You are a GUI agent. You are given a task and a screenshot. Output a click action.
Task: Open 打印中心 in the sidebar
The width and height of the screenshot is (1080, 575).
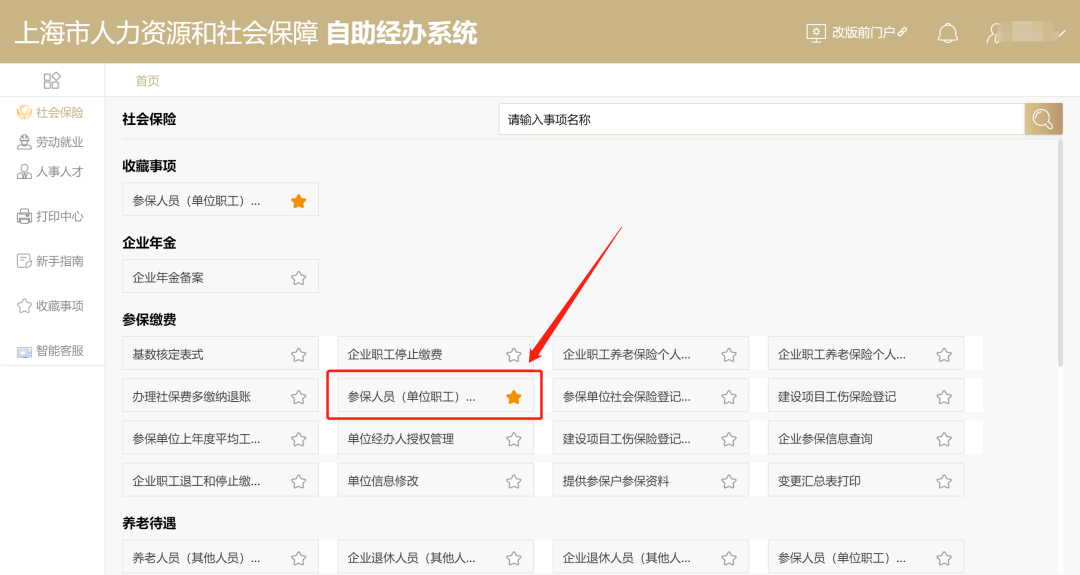50,216
